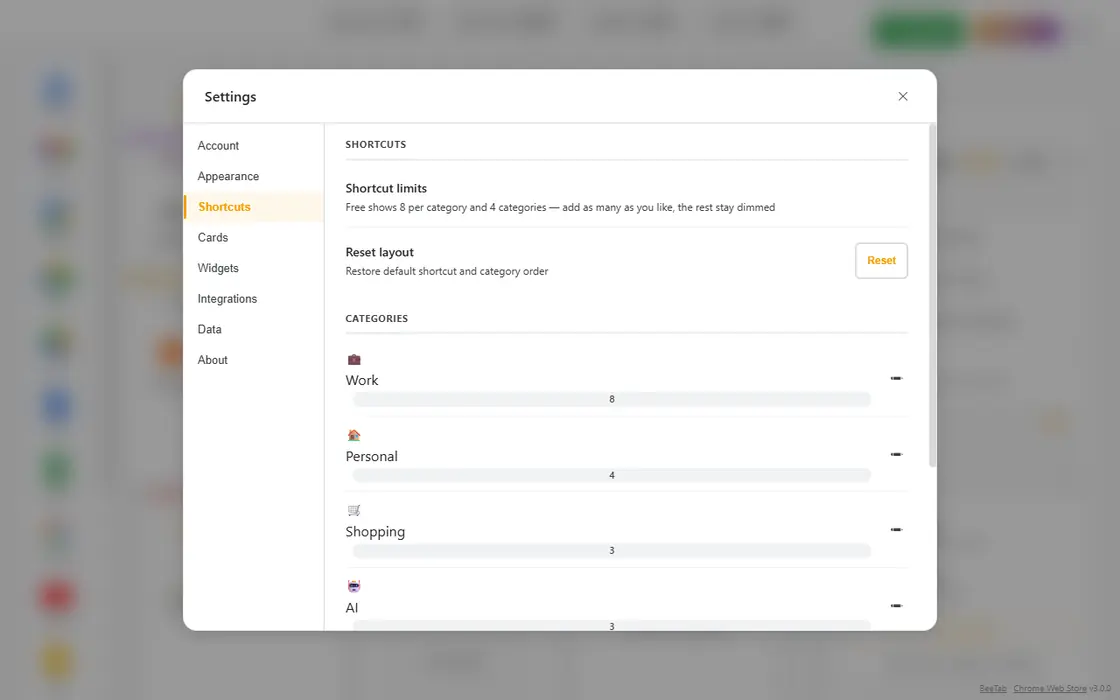This screenshot has width=1120, height=700.
Task: Click the Shopping count bar showing 3
Action: 611,551
